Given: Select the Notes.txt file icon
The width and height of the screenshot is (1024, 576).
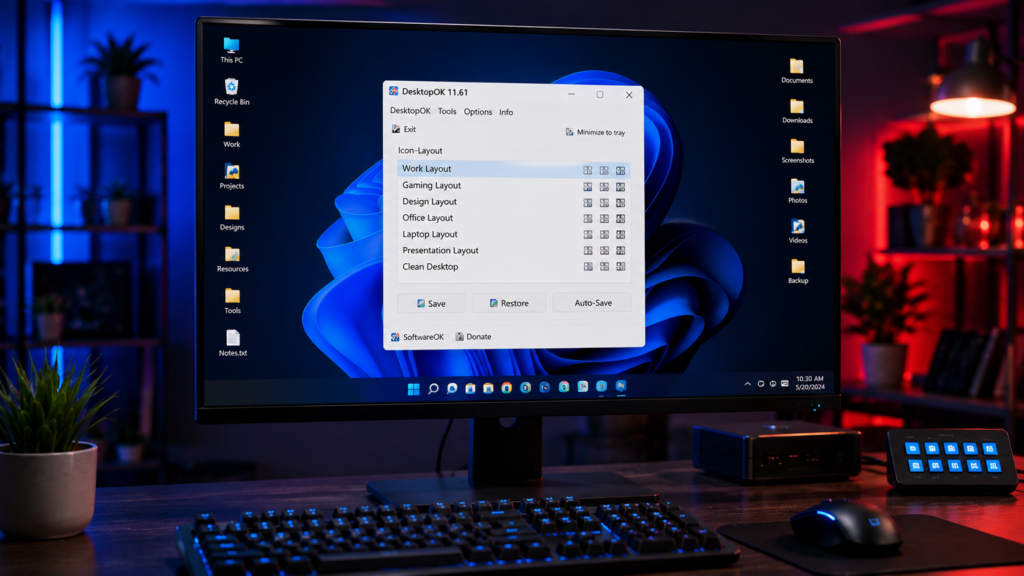Looking at the screenshot, I should [233, 344].
